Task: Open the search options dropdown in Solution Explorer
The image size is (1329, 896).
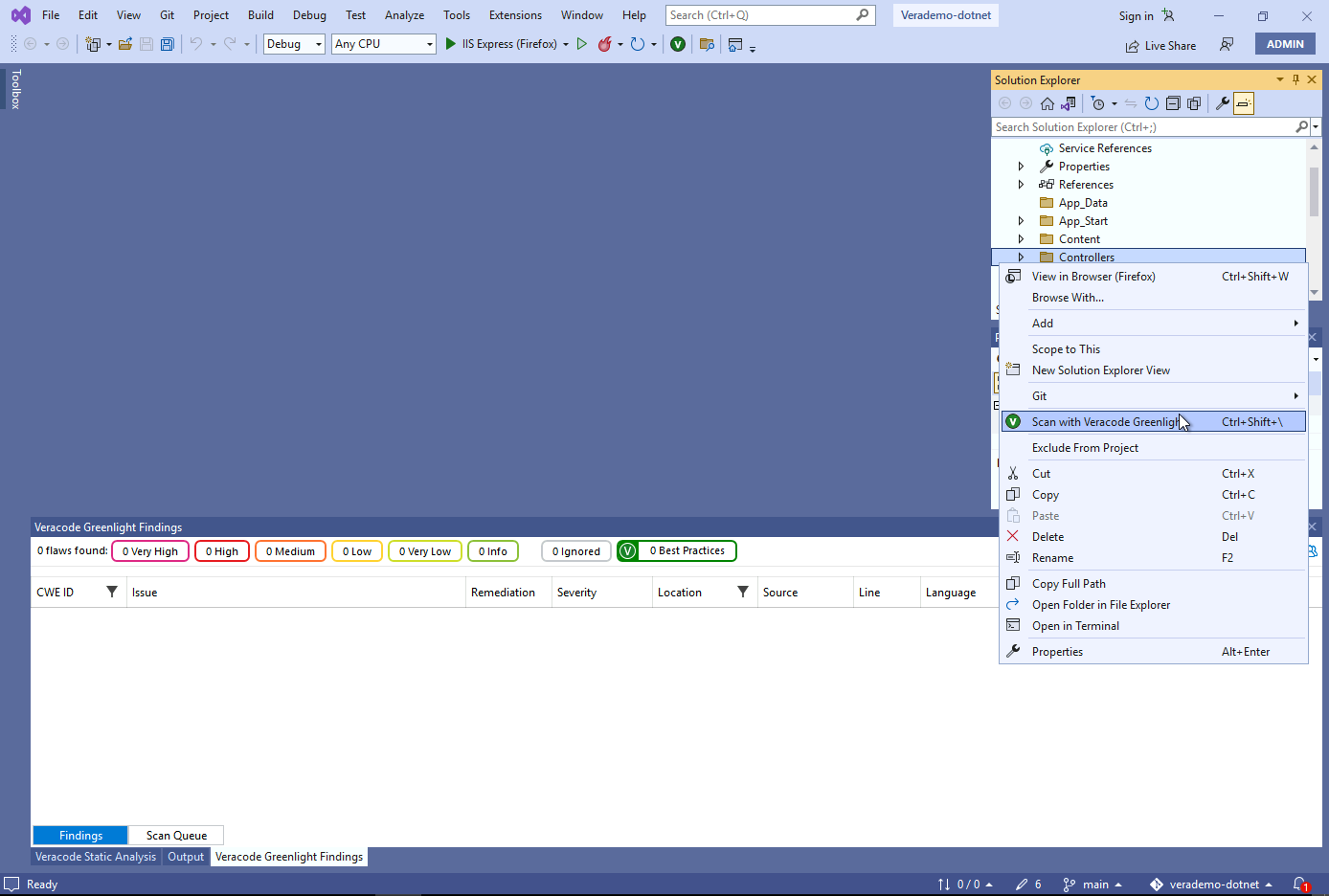Action: (x=1316, y=126)
